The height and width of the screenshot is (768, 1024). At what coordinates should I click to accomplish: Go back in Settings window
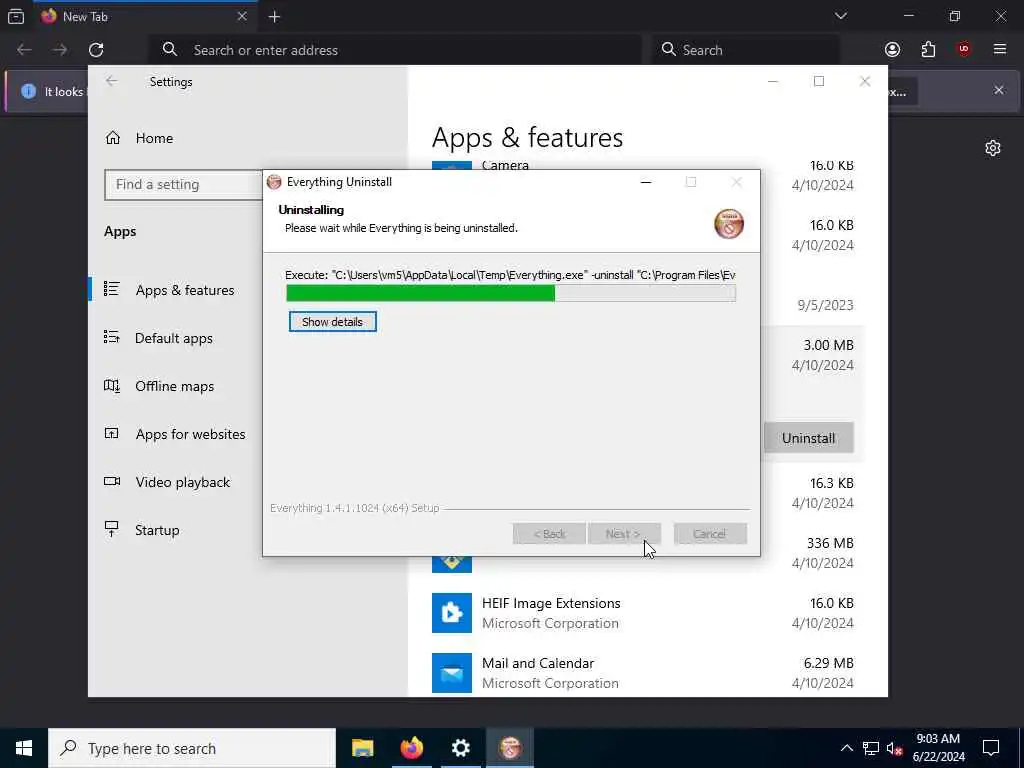tap(112, 81)
